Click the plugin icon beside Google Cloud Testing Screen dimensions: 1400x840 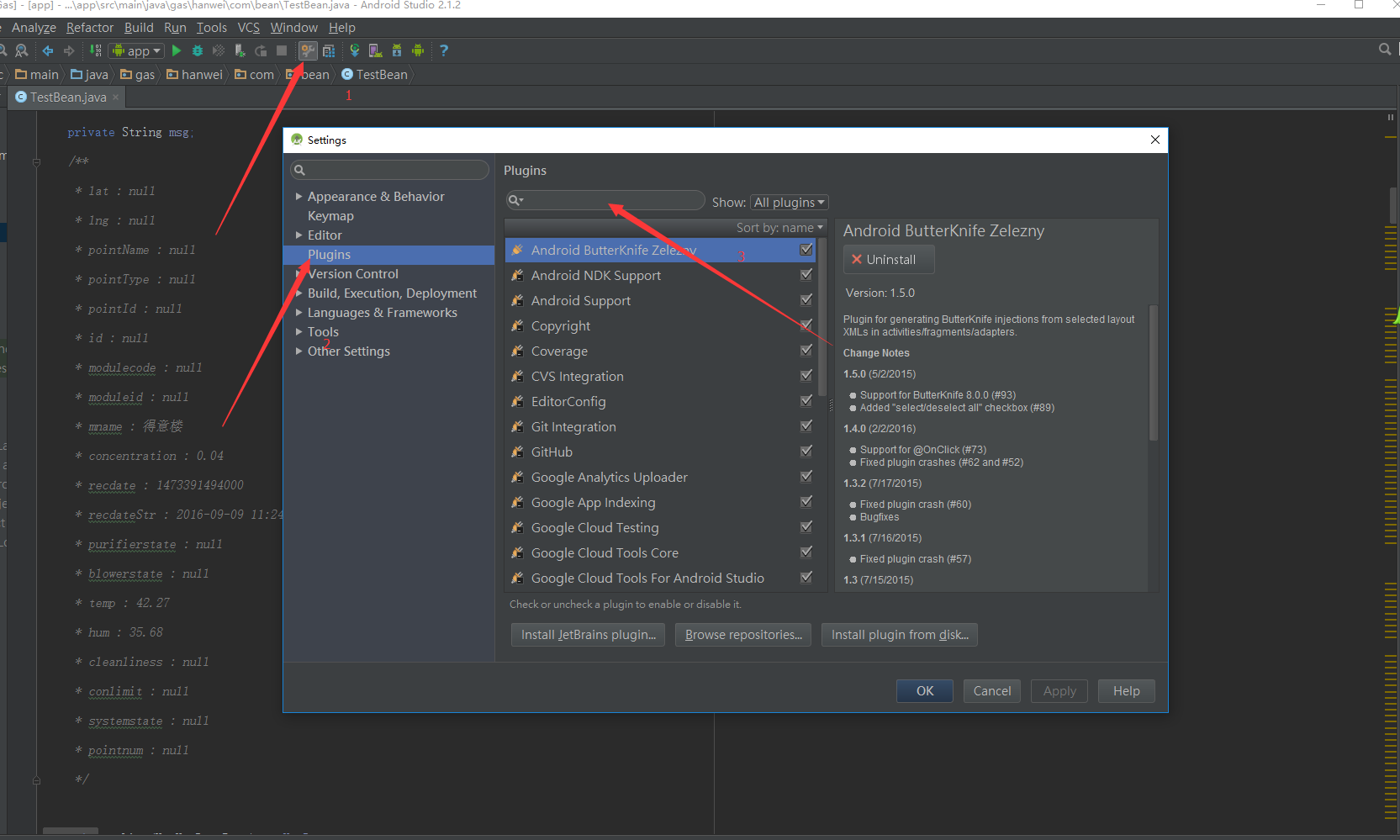[517, 527]
